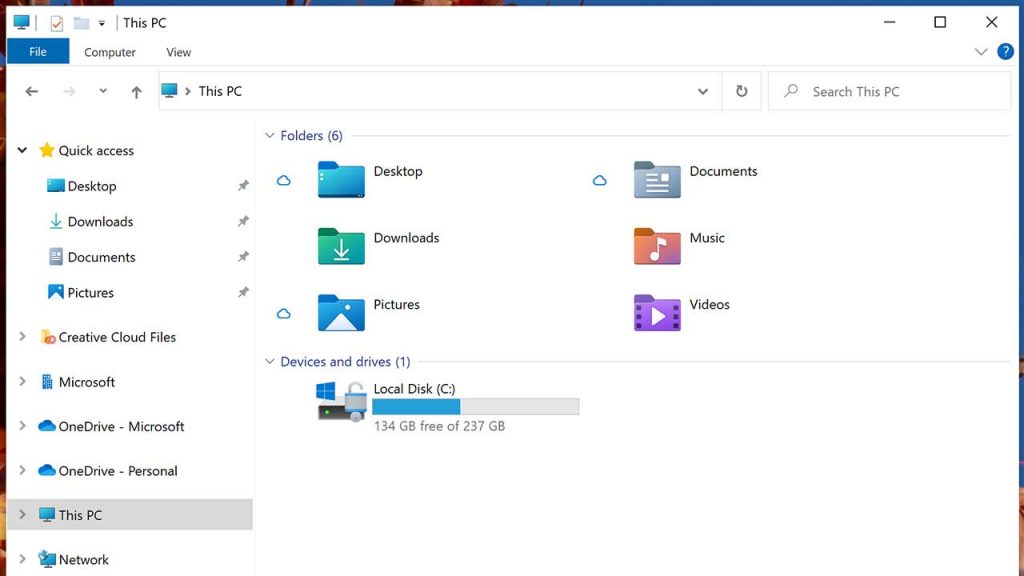
Task: Click the refresh button beside address bar
Action: pyautogui.click(x=741, y=91)
